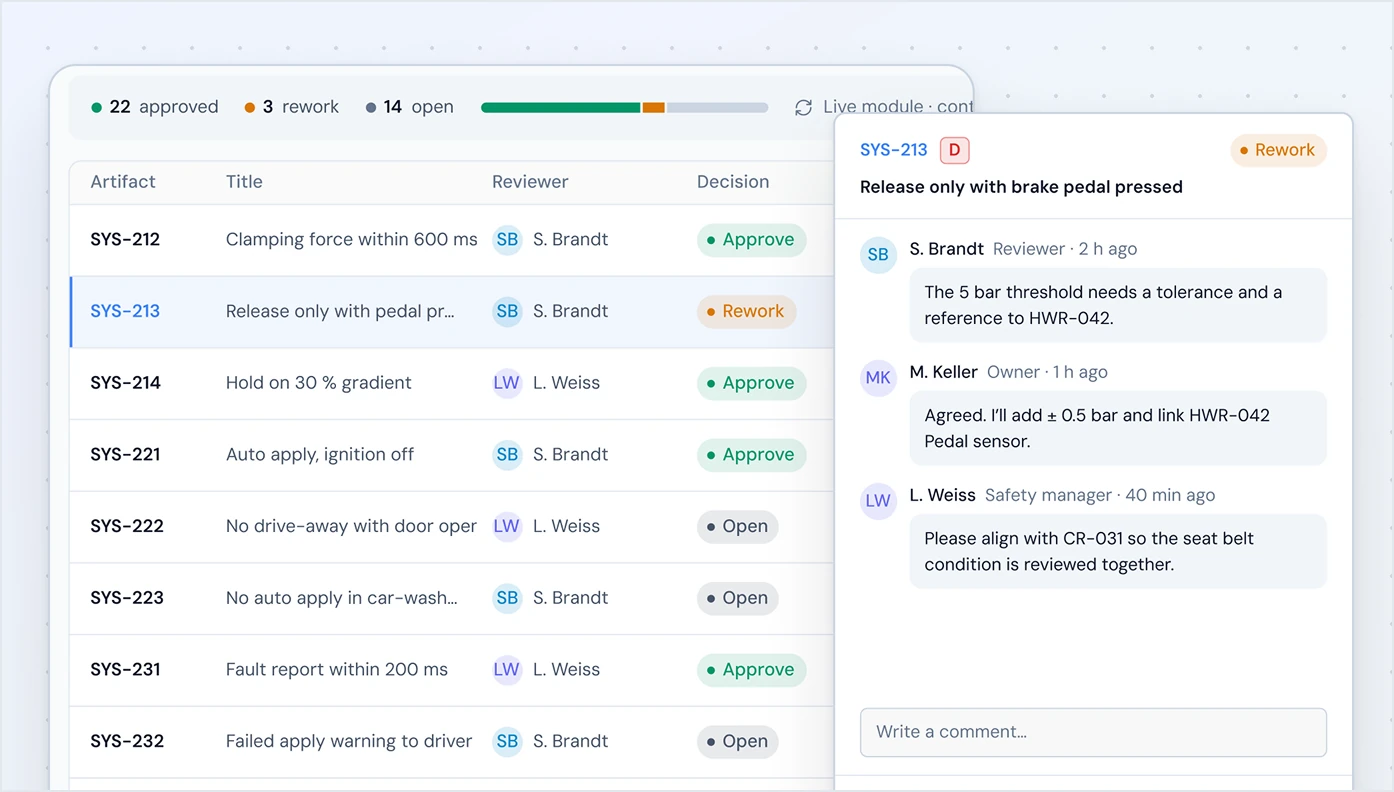The width and height of the screenshot is (1394, 792).
Task: Click the Open badge for SYS-222
Action: click(x=737, y=527)
